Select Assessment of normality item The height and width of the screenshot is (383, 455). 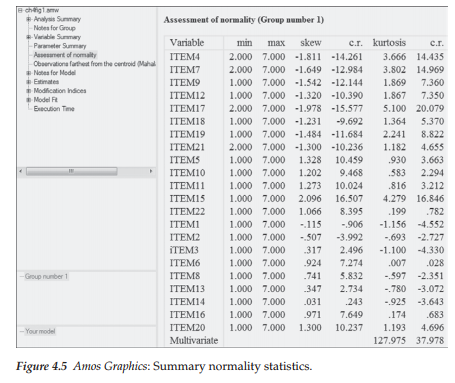pyautogui.click(x=65, y=55)
